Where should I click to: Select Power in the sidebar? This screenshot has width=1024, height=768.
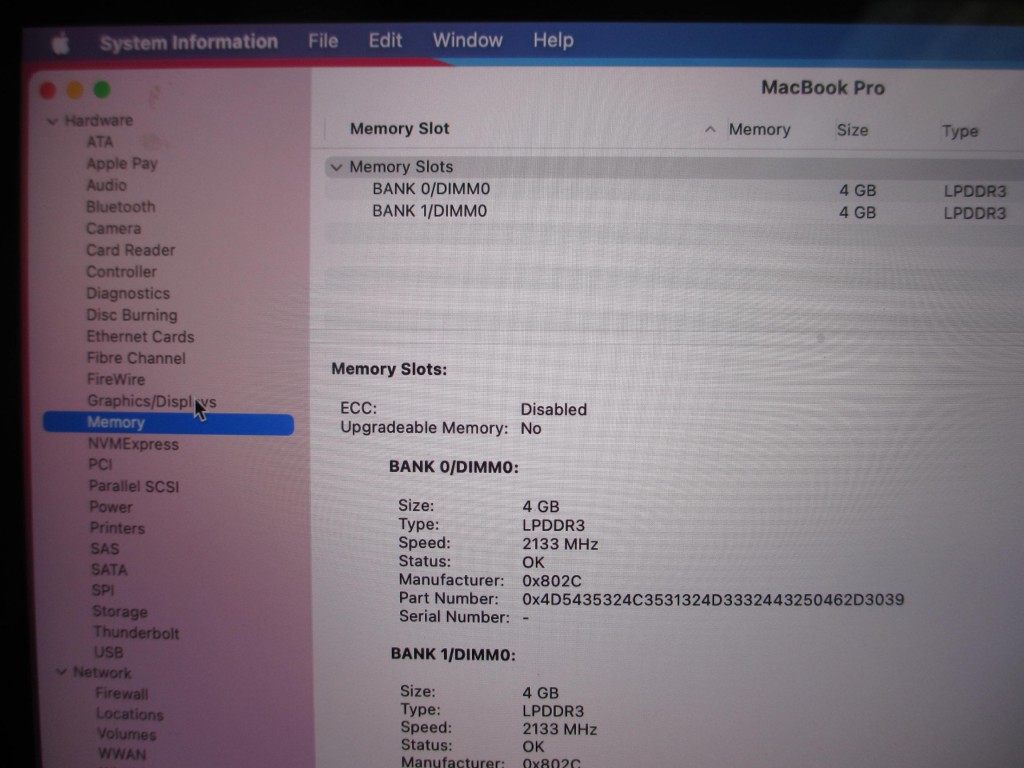click(x=111, y=507)
